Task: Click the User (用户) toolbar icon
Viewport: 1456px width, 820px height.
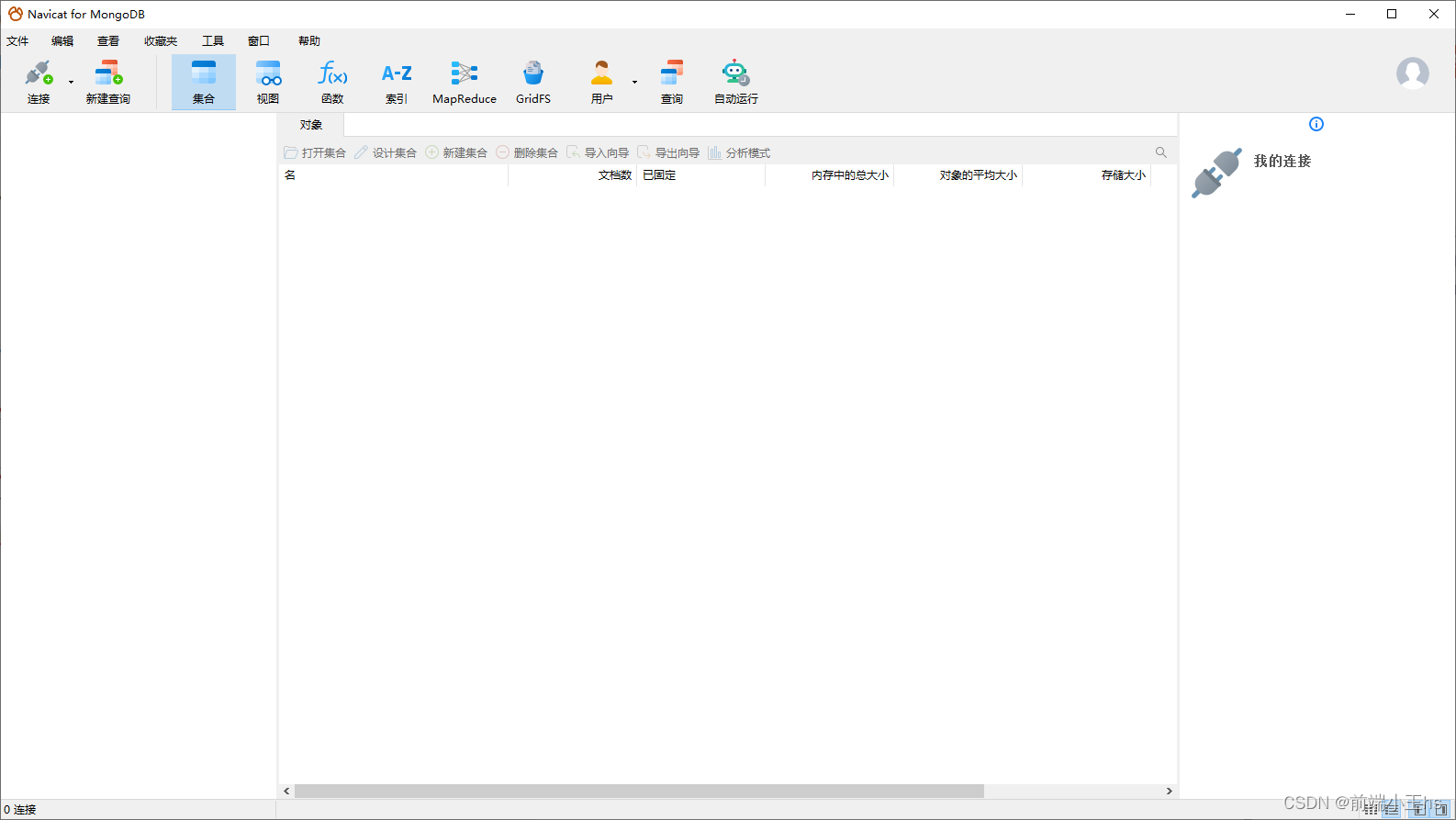Action: [x=601, y=73]
